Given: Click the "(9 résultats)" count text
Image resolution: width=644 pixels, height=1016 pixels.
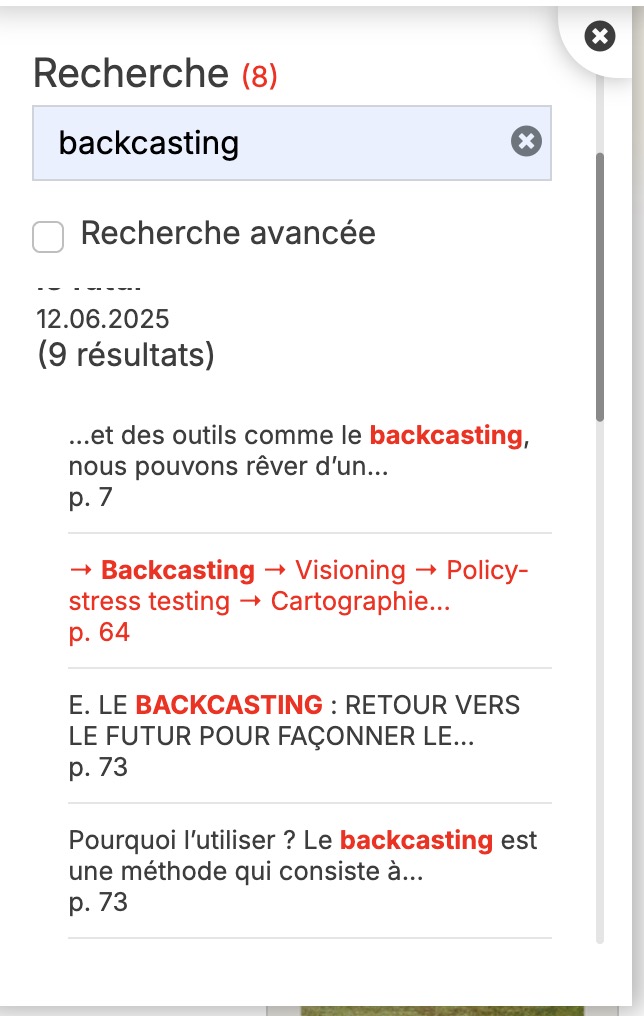Looking at the screenshot, I should [125, 355].
